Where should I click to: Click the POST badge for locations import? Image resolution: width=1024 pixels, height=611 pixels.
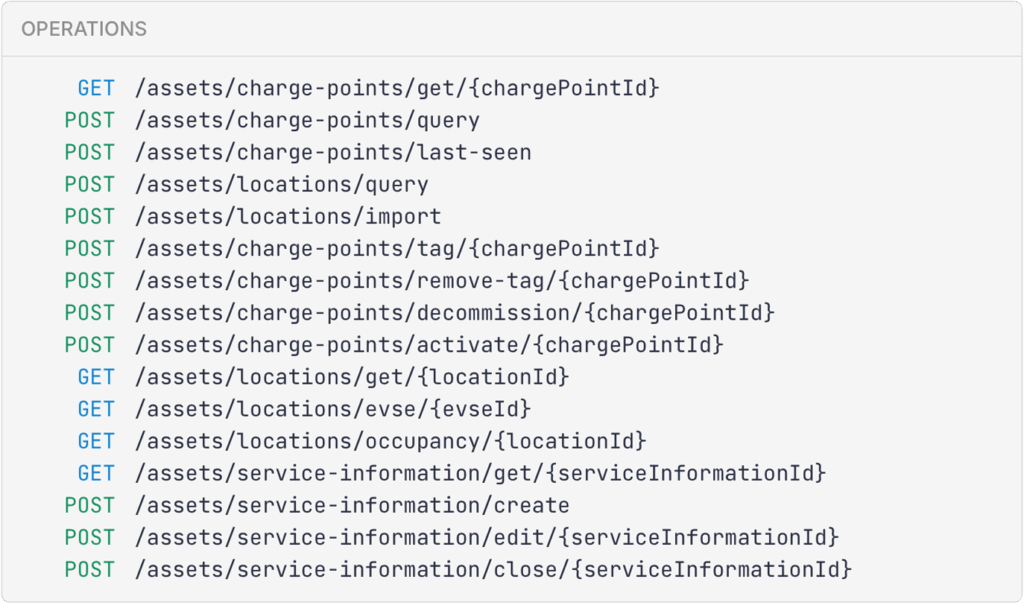[90, 216]
